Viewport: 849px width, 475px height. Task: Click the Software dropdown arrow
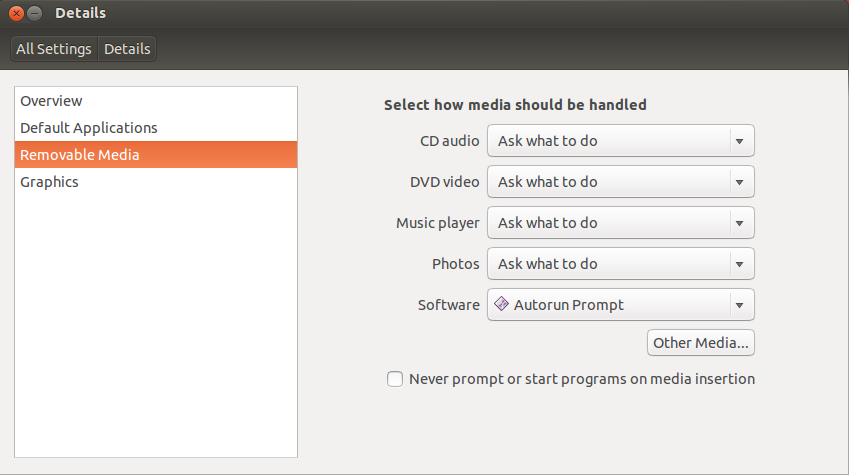pyautogui.click(x=739, y=305)
